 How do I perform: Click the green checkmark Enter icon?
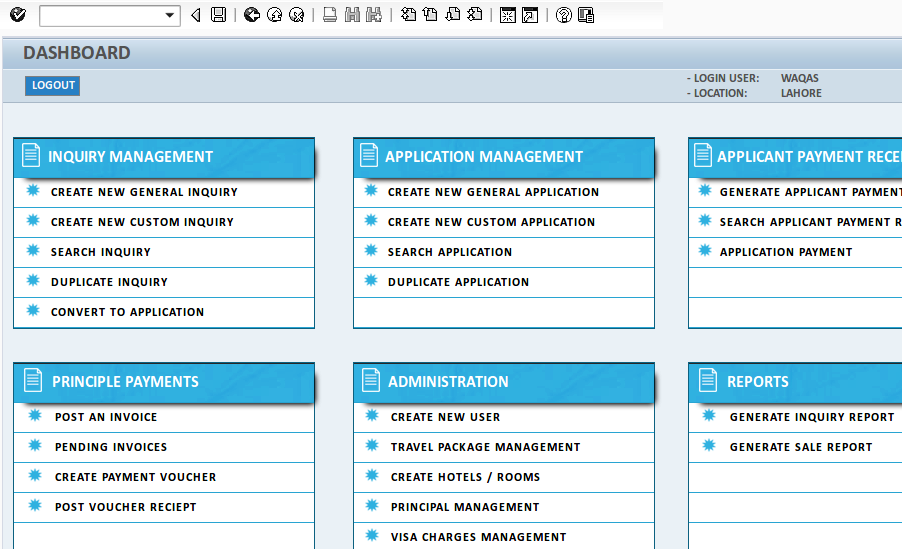[x=17, y=15]
